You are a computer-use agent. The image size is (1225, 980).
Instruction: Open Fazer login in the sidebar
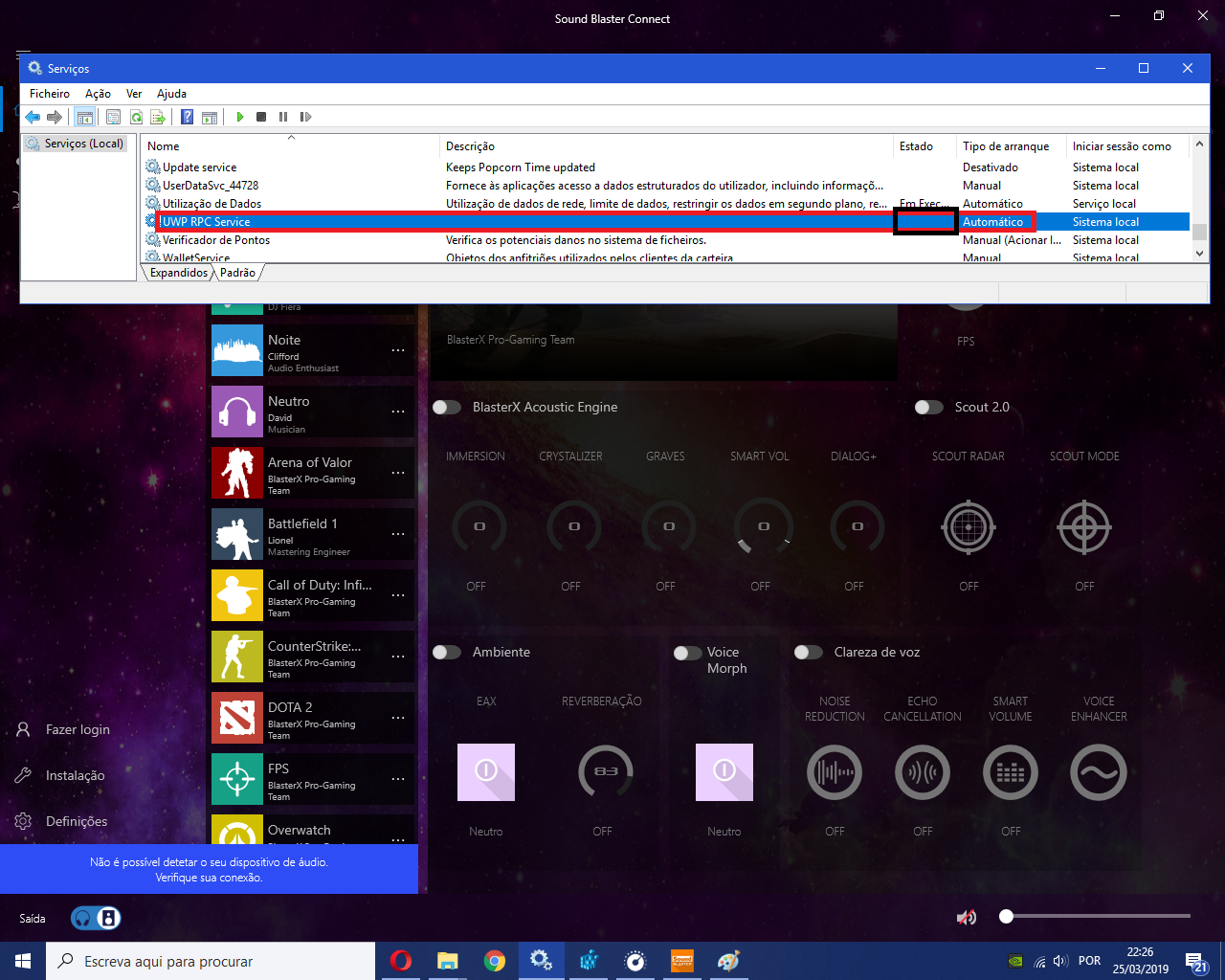pyautogui.click(x=62, y=729)
